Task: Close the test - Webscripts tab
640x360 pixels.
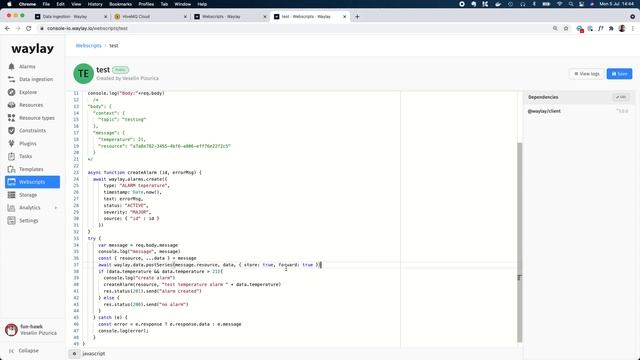Action: click(344, 17)
